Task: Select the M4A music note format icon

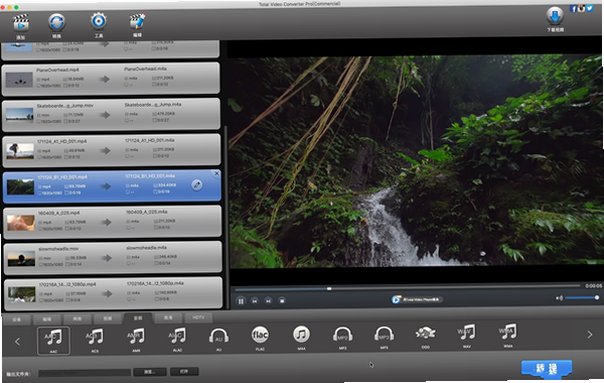Action: tap(301, 334)
